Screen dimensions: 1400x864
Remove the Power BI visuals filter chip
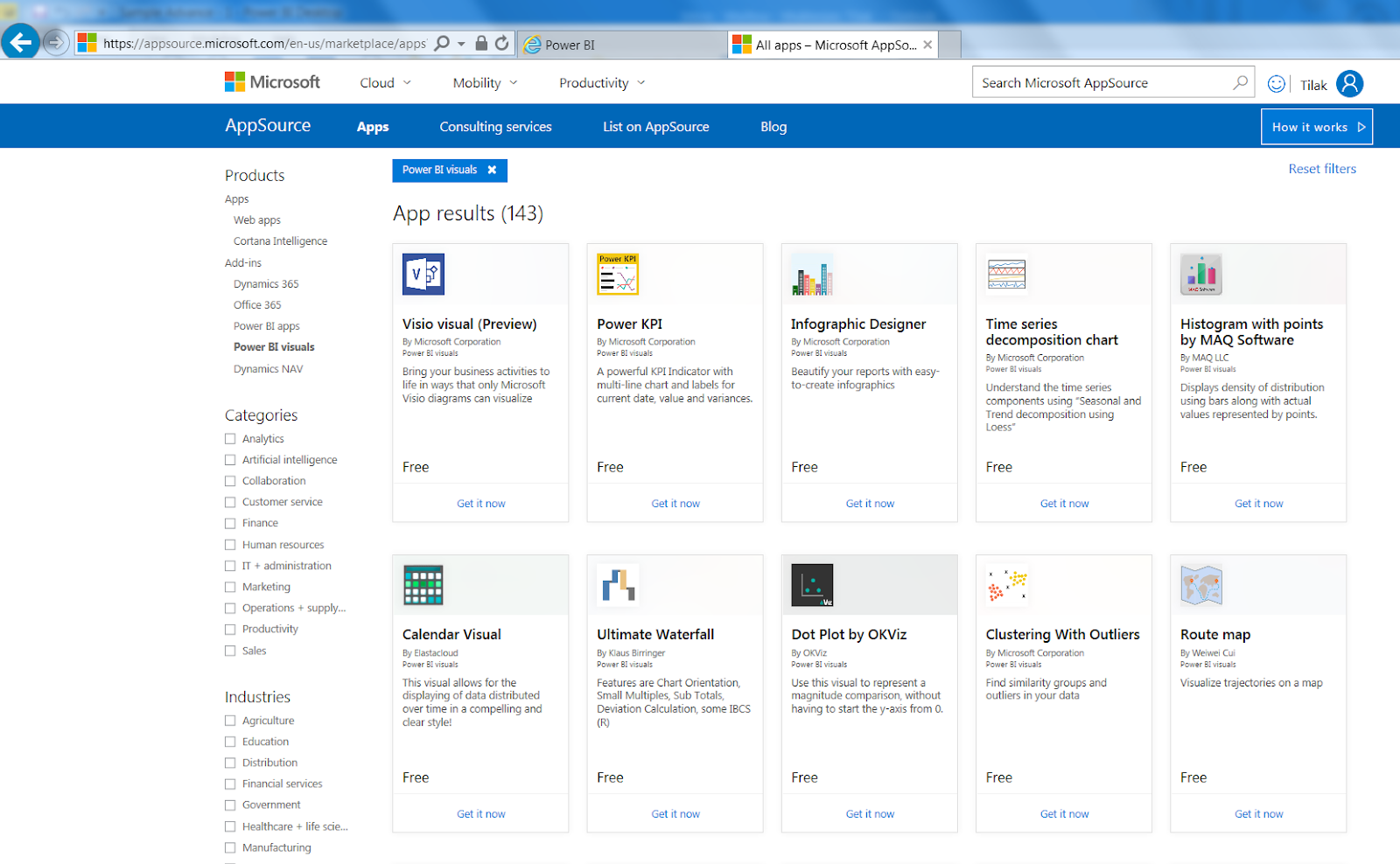tap(492, 170)
